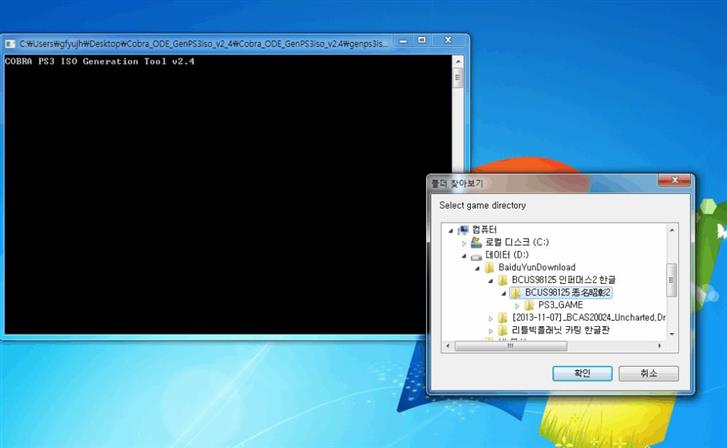Select the highlighted BCUS98125 subfolder item

click(x=568, y=292)
